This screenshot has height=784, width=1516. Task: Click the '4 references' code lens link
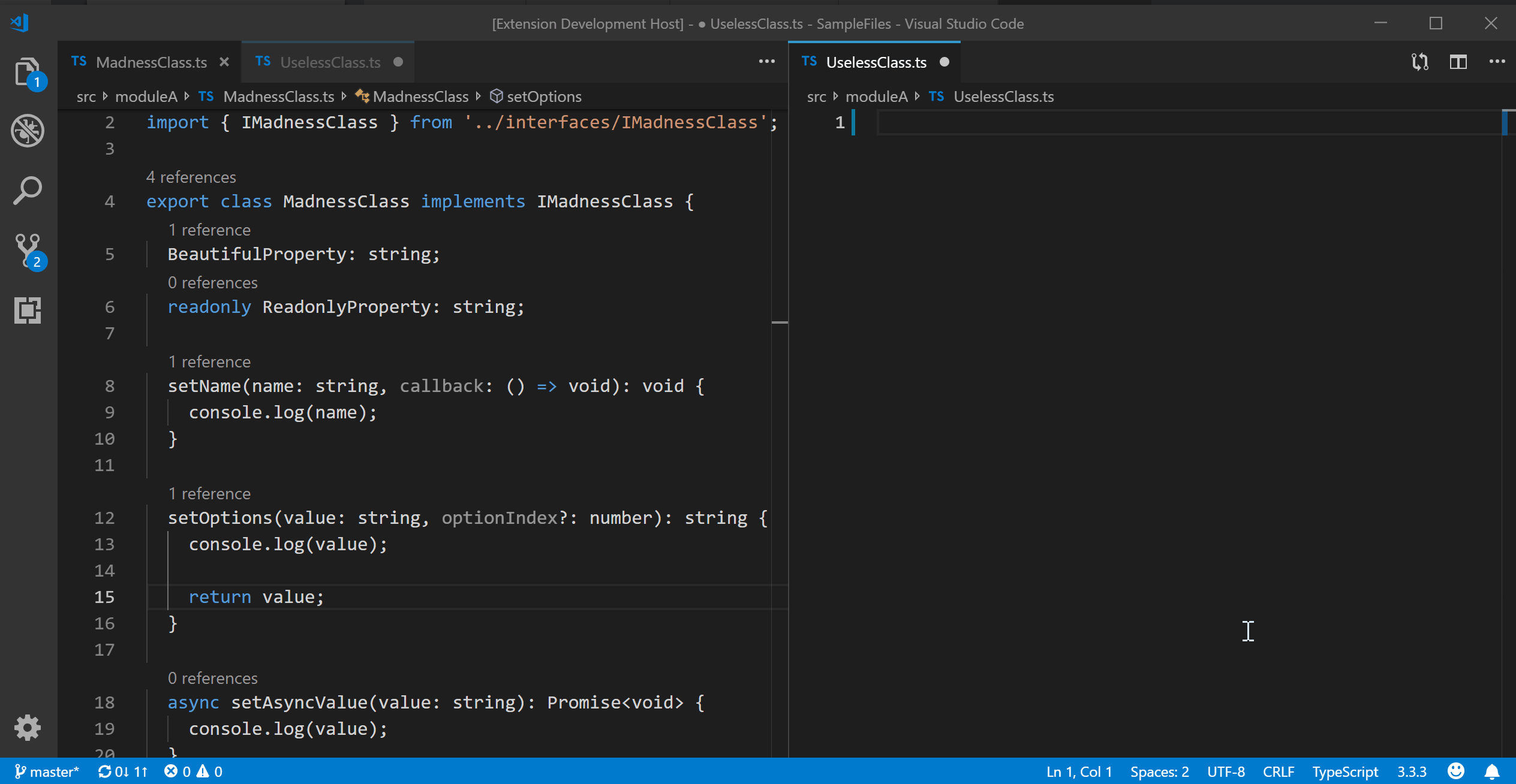191,177
